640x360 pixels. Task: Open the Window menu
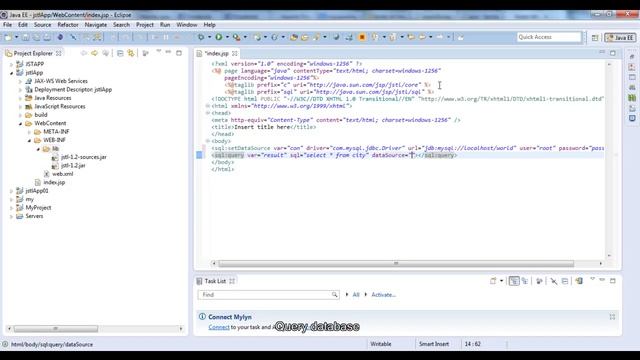coord(187,25)
